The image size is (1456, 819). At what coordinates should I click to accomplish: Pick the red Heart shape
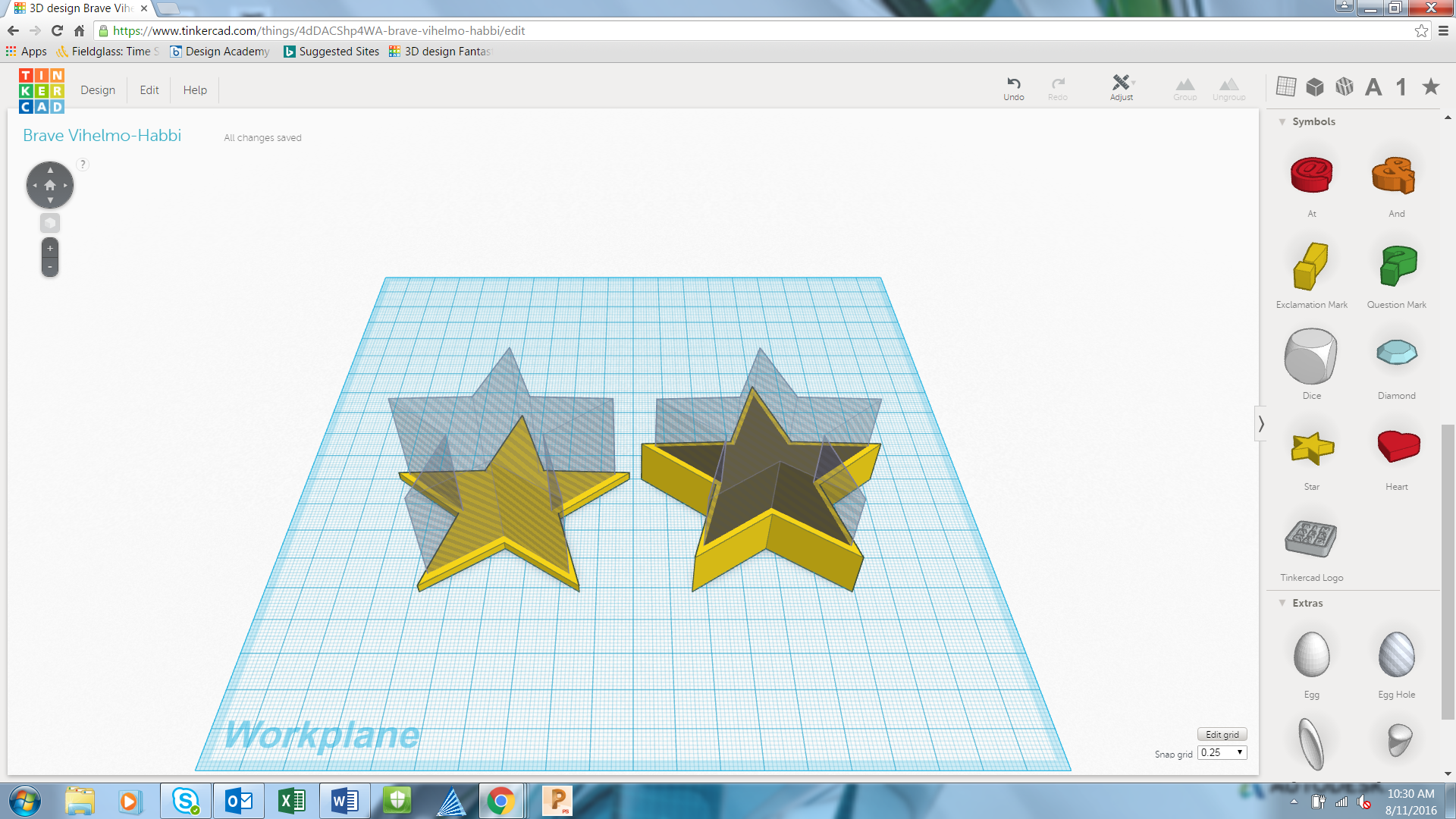[1398, 446]
